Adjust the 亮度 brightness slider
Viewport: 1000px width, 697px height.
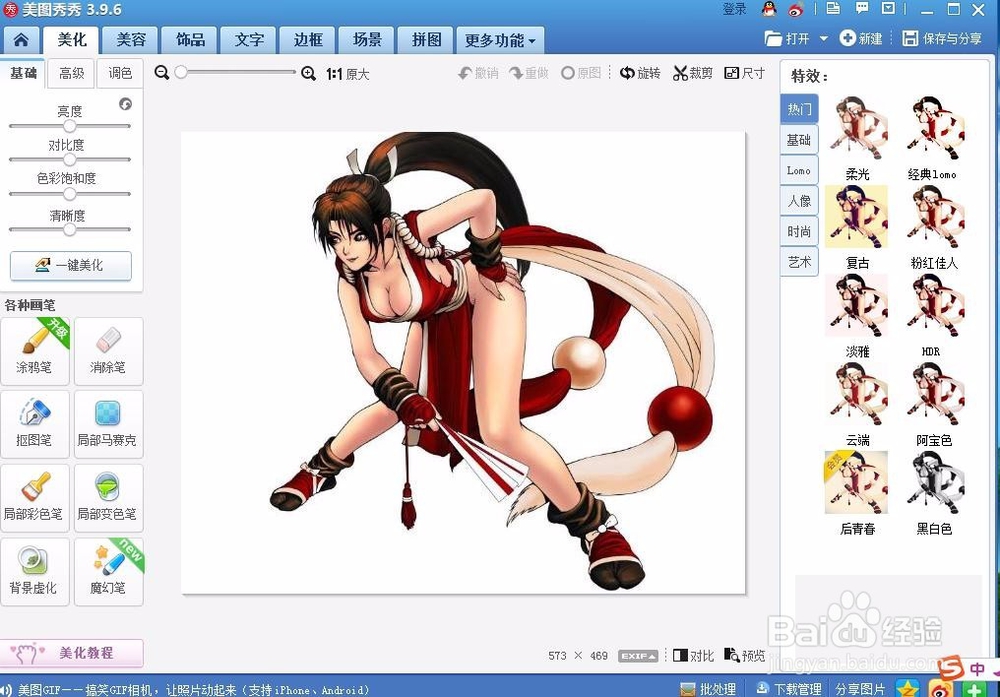pyautogui.click(x=70, y=126)
